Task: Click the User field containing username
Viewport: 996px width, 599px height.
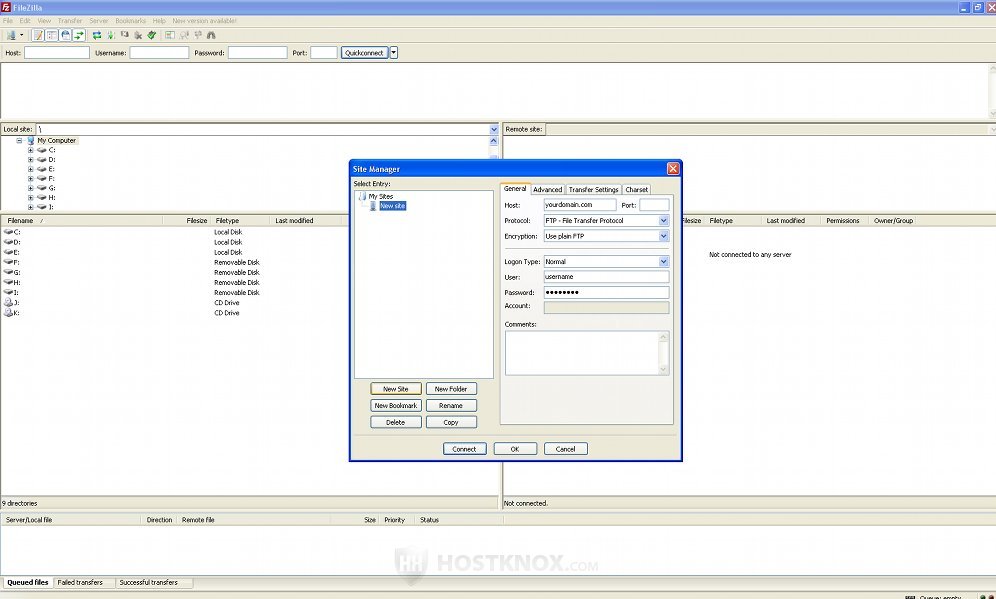Action: (x=606, y=277)
